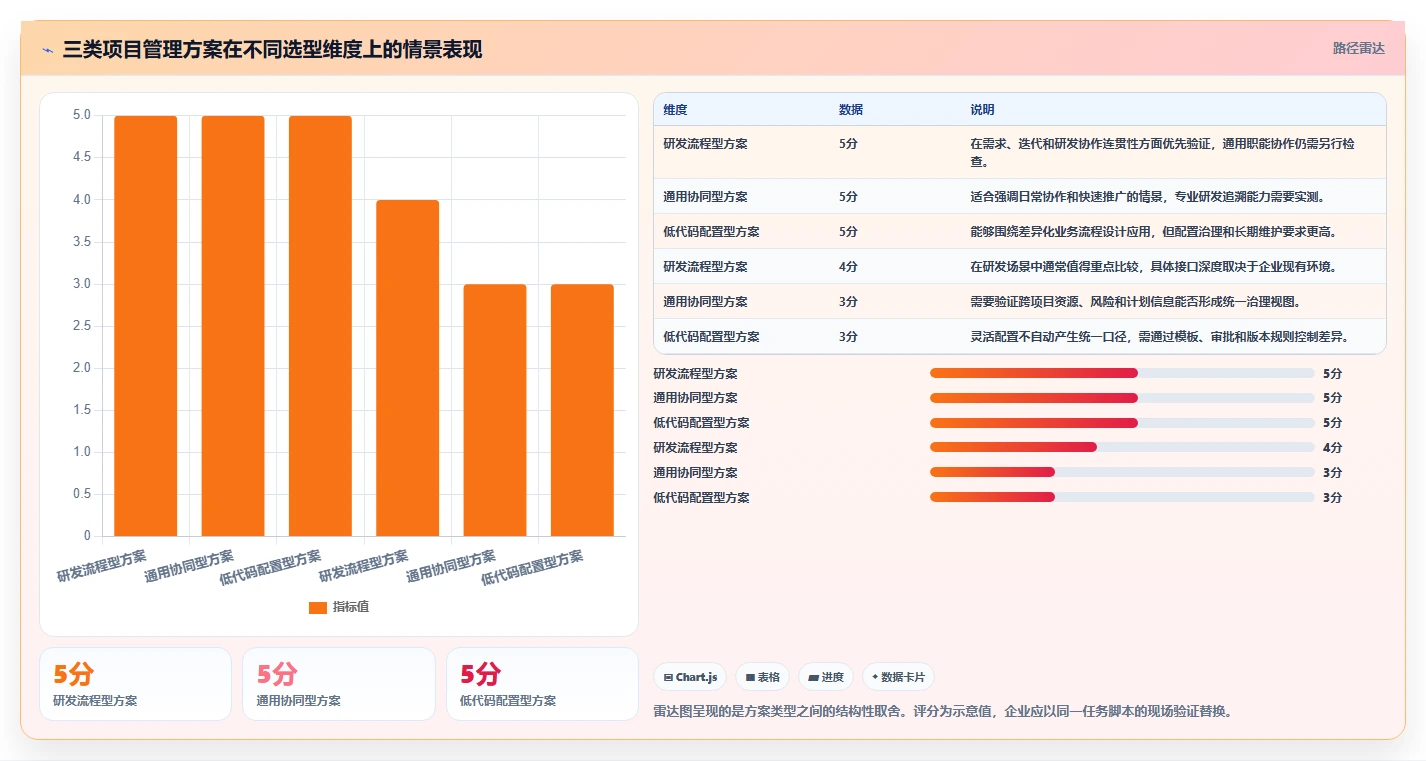Click the 0.5 tick label on the y-axis
This screenshot has width=1426, height=761.
pyautogui.click(x=82, y=494)
